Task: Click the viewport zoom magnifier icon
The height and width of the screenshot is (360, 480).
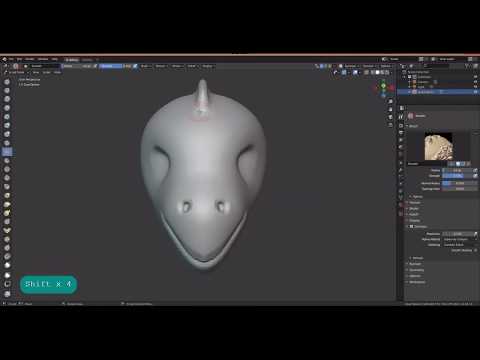Action: tap(391, 101)
